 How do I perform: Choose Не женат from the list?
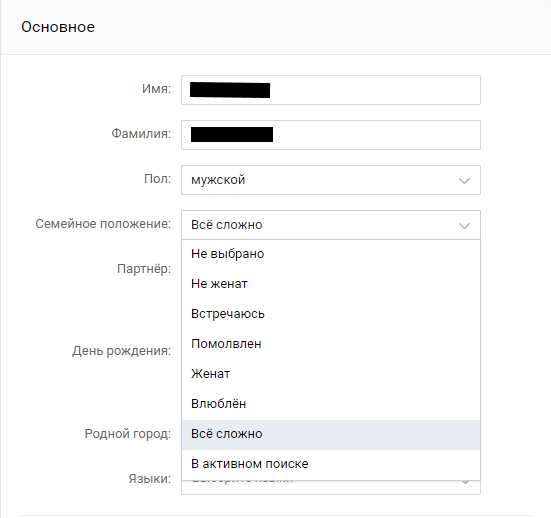[331, 284]
